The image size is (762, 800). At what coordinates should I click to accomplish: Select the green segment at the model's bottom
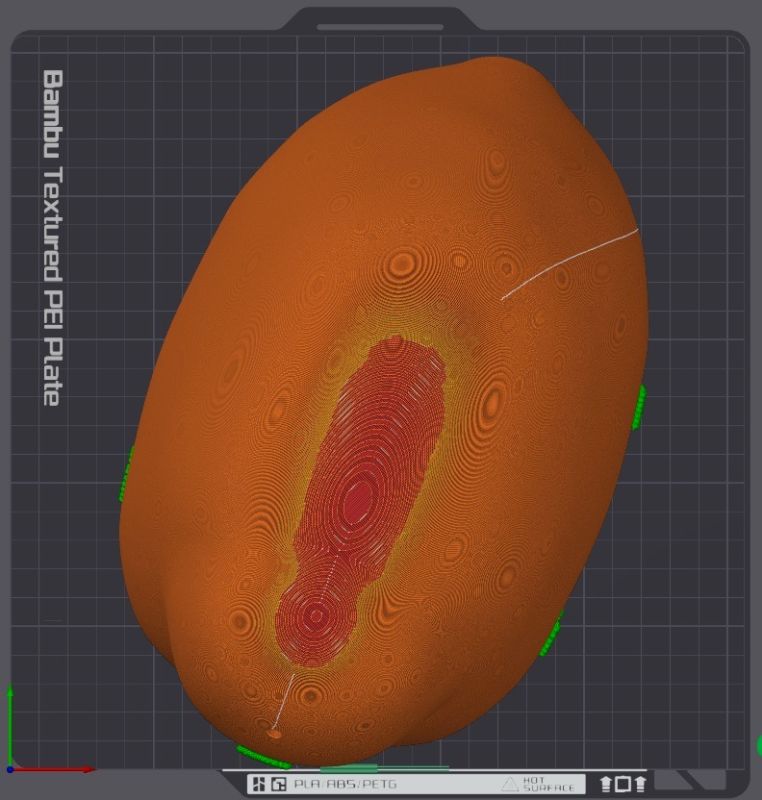[x=262, y=757]
